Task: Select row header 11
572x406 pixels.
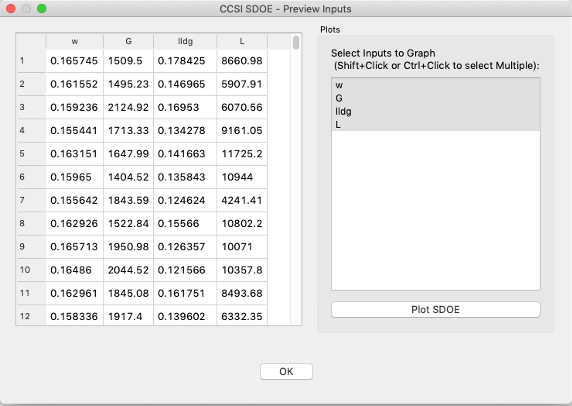Action: (31, 293)
